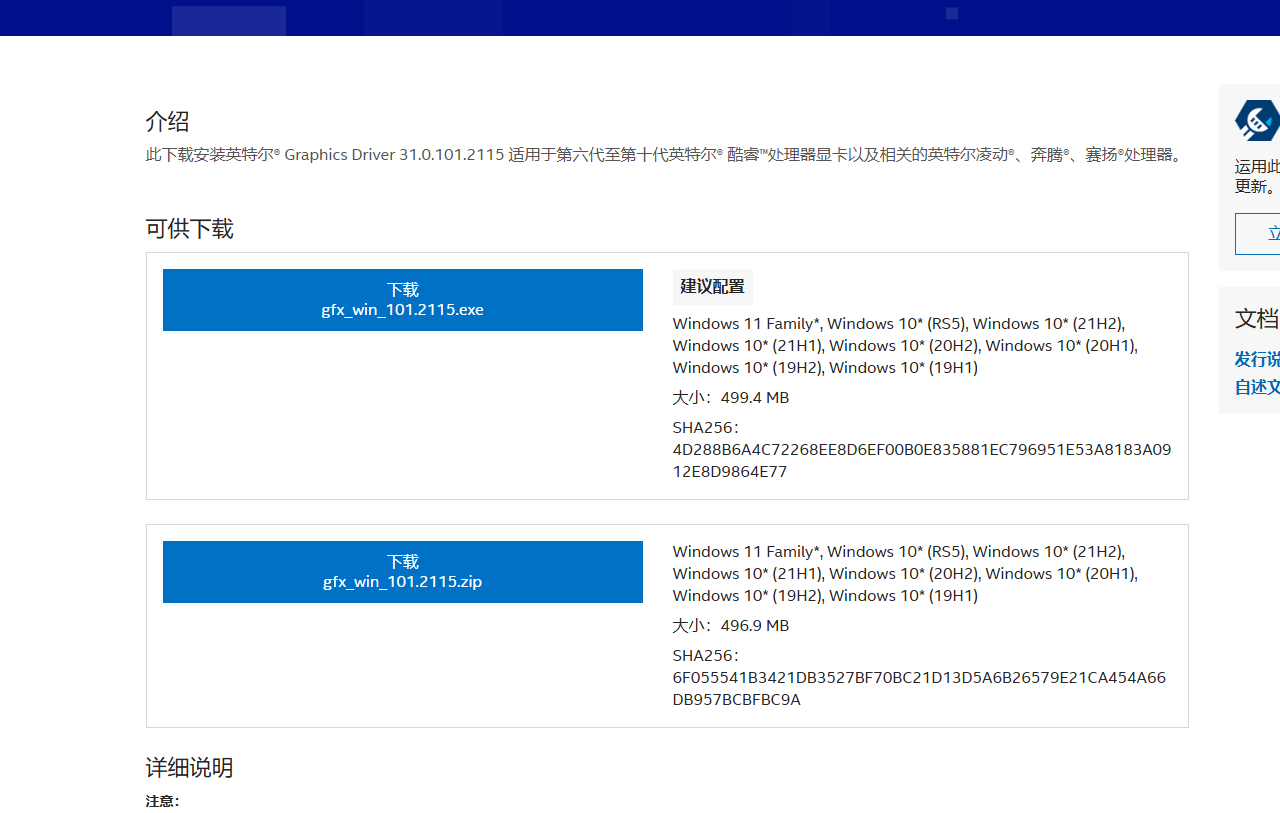Select the 介绍 introduction heading
The image size is (1280, 813).
tap(166, 121)
